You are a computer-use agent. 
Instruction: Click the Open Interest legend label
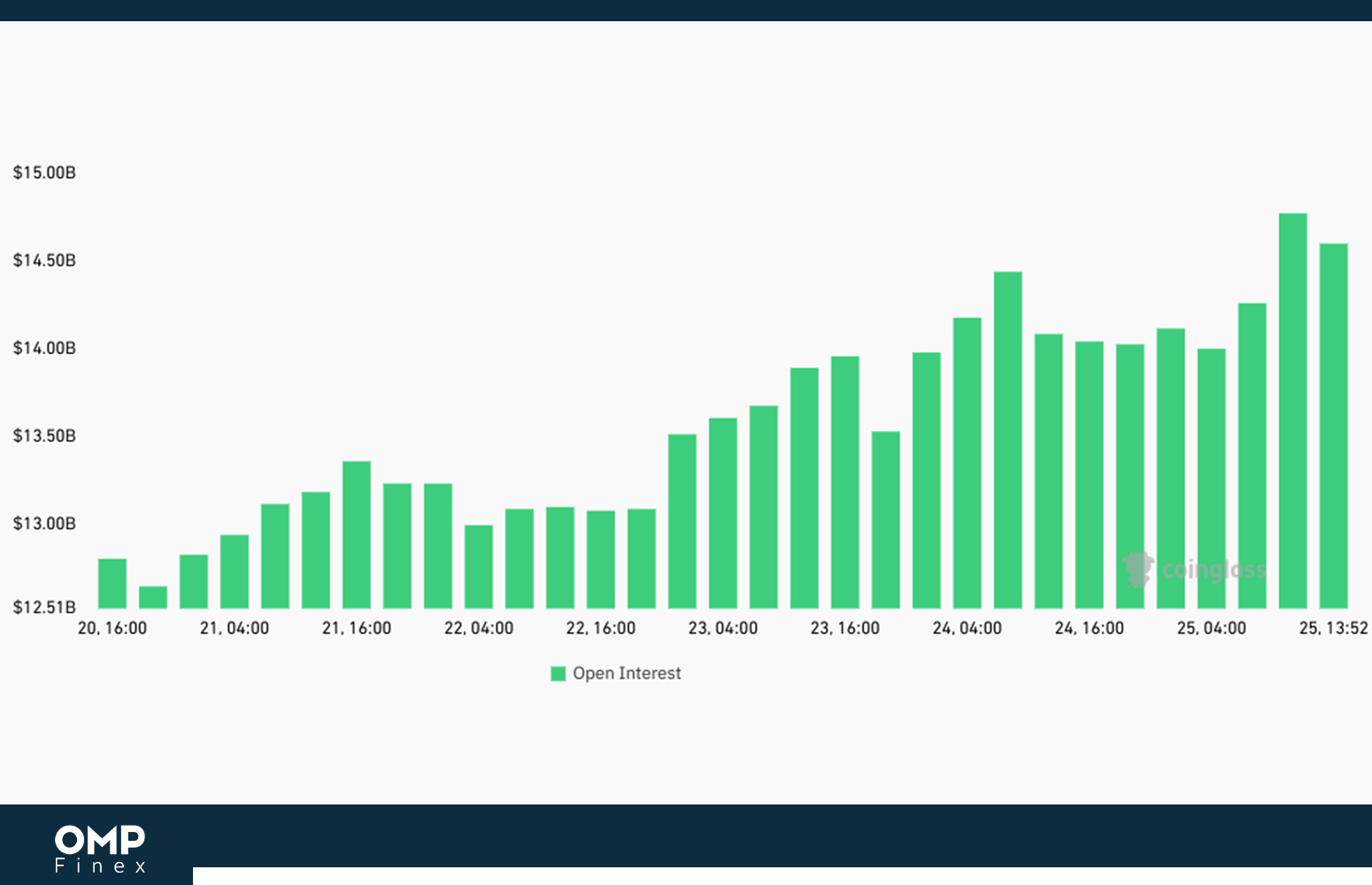pyautogui.click(x=627, y=673)
